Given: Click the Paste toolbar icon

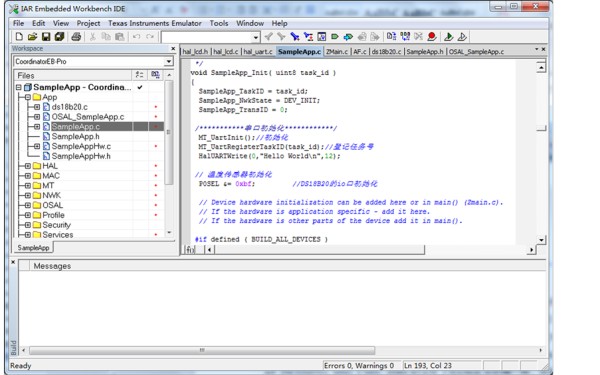Looking at the screenshot, I should pyautogui.click(x=120, y=37).
